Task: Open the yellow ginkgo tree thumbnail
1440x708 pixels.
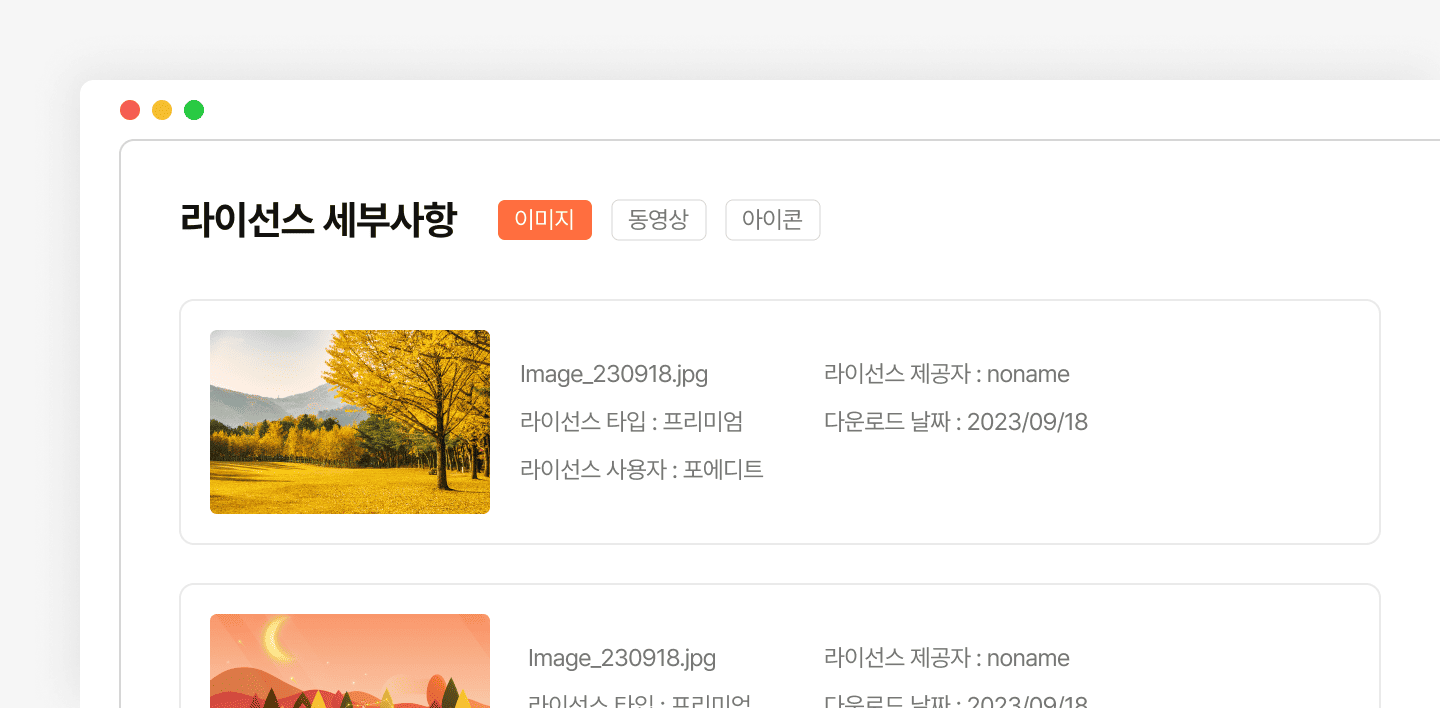Action: 350,422
